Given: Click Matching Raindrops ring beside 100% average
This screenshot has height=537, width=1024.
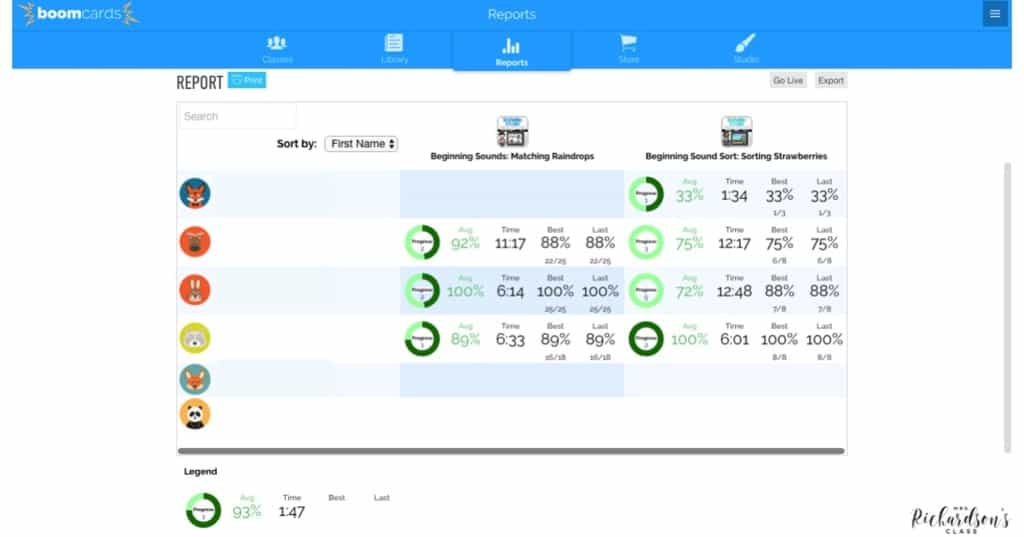Looking at the screenshot, I should [422, 291].
